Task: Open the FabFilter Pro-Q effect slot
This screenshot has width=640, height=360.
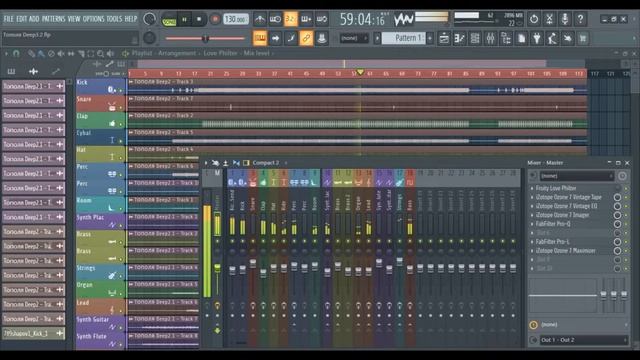Action: point(553,224)
